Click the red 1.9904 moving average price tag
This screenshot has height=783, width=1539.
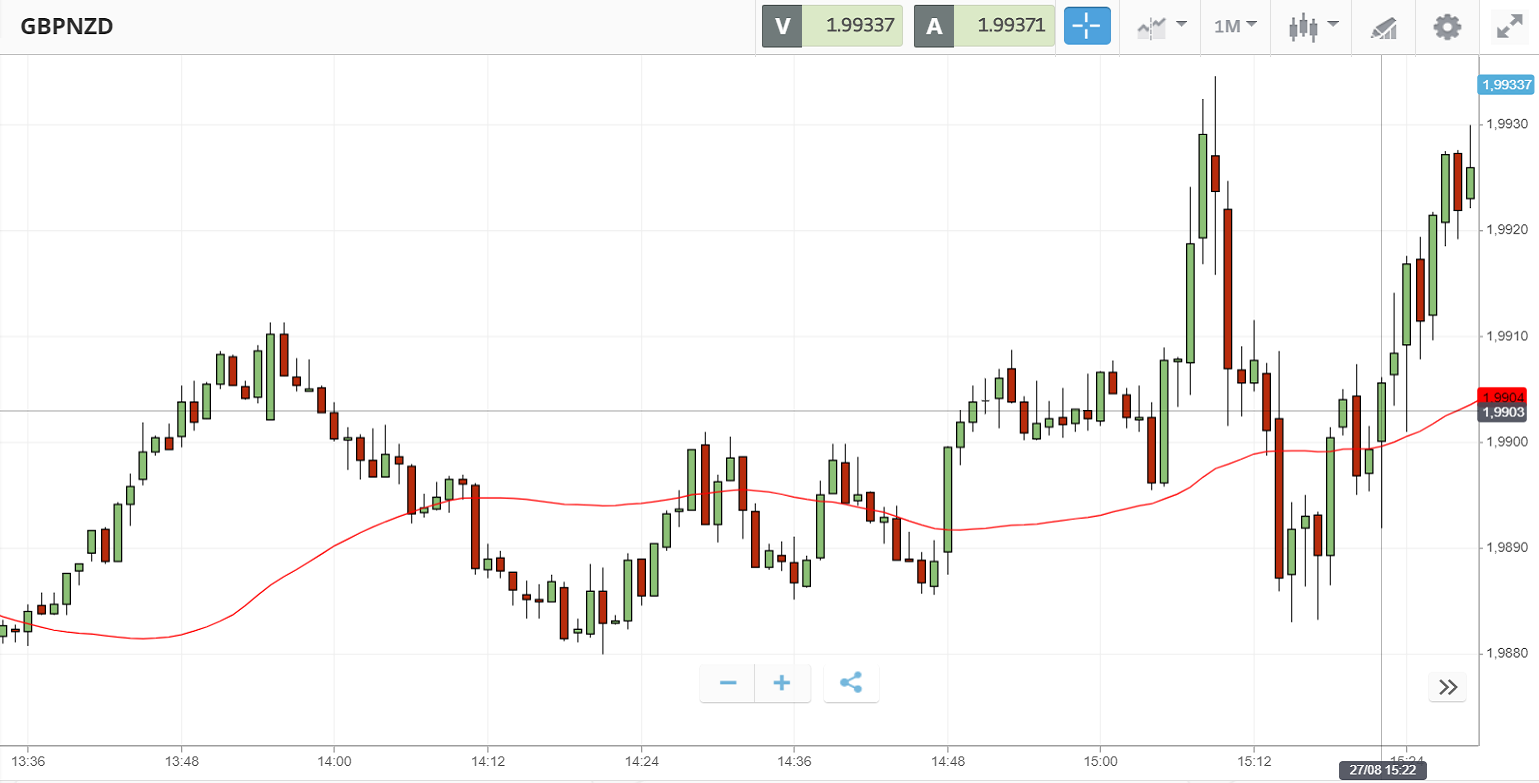point(1505,396)
